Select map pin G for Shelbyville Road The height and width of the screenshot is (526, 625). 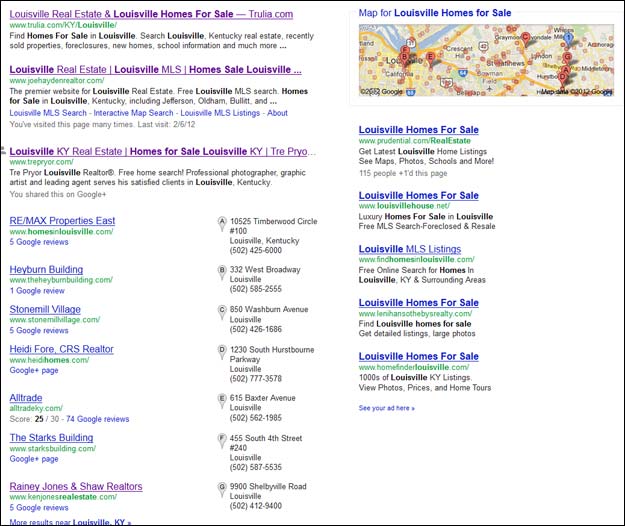(x=222, y=487)
